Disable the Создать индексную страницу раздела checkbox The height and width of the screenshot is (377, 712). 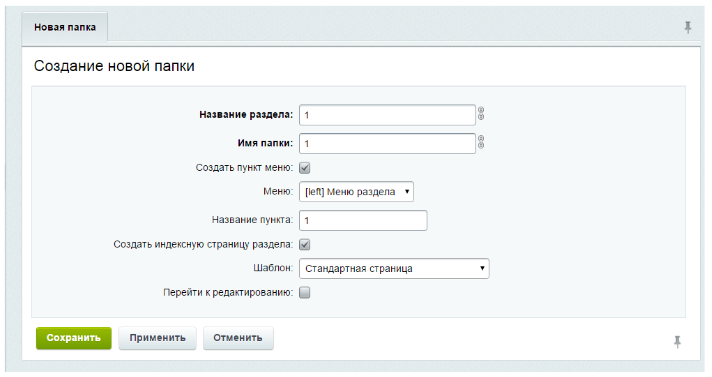click(x=305, y=245)
